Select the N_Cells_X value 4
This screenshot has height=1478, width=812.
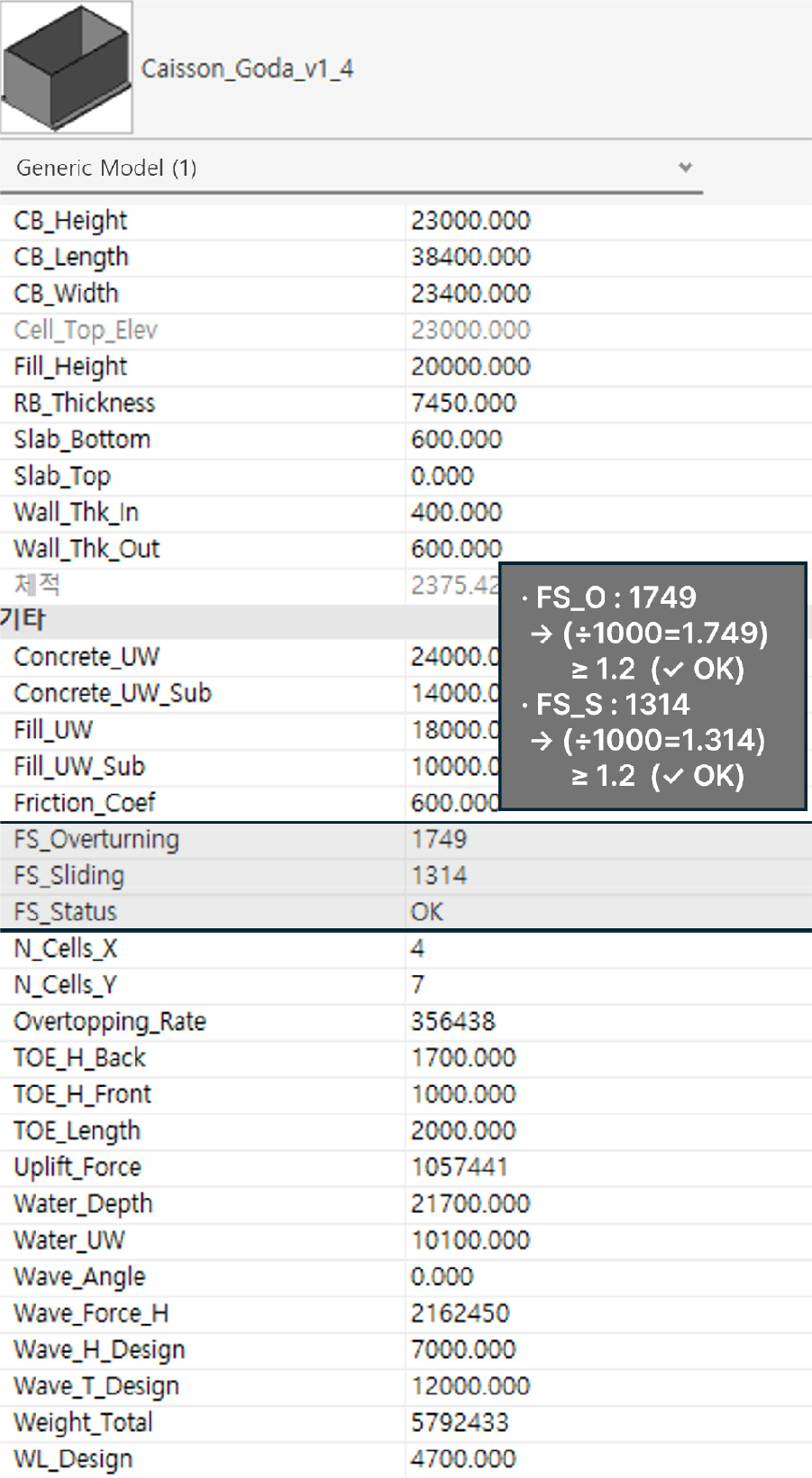point(417,948)
